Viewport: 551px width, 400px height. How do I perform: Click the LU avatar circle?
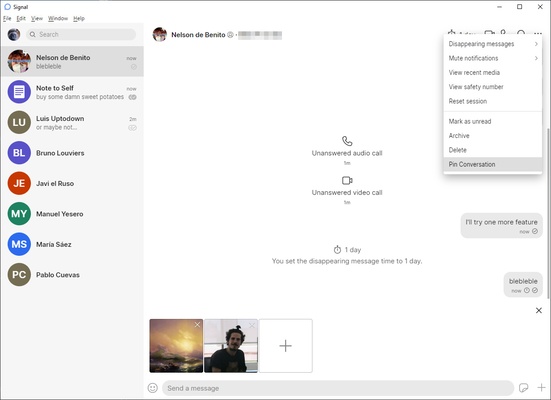(19, 122)
